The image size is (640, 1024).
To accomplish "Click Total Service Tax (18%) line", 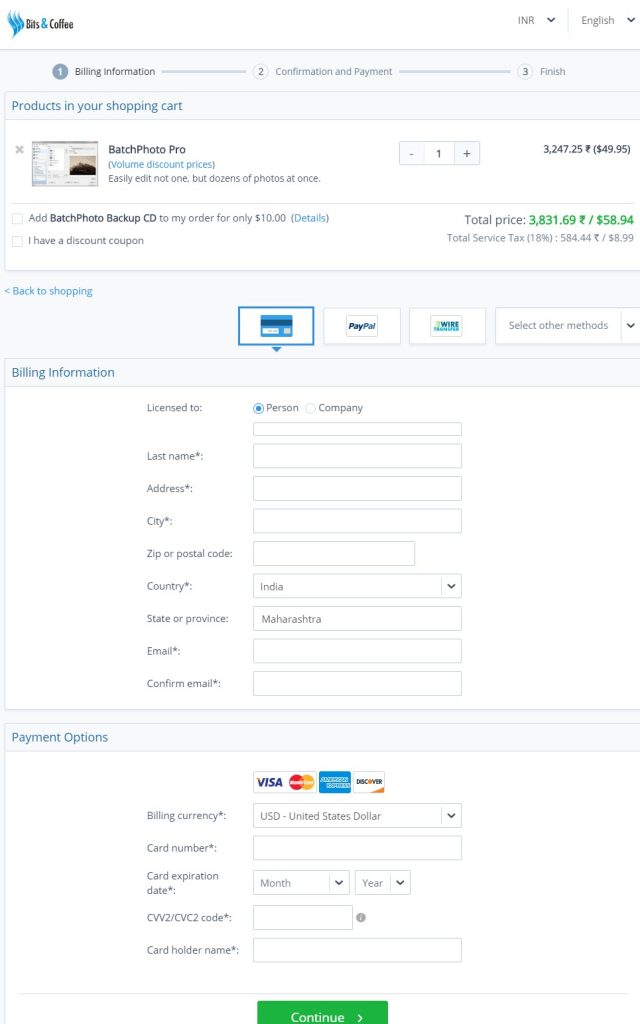I will [x=540, y=238].
